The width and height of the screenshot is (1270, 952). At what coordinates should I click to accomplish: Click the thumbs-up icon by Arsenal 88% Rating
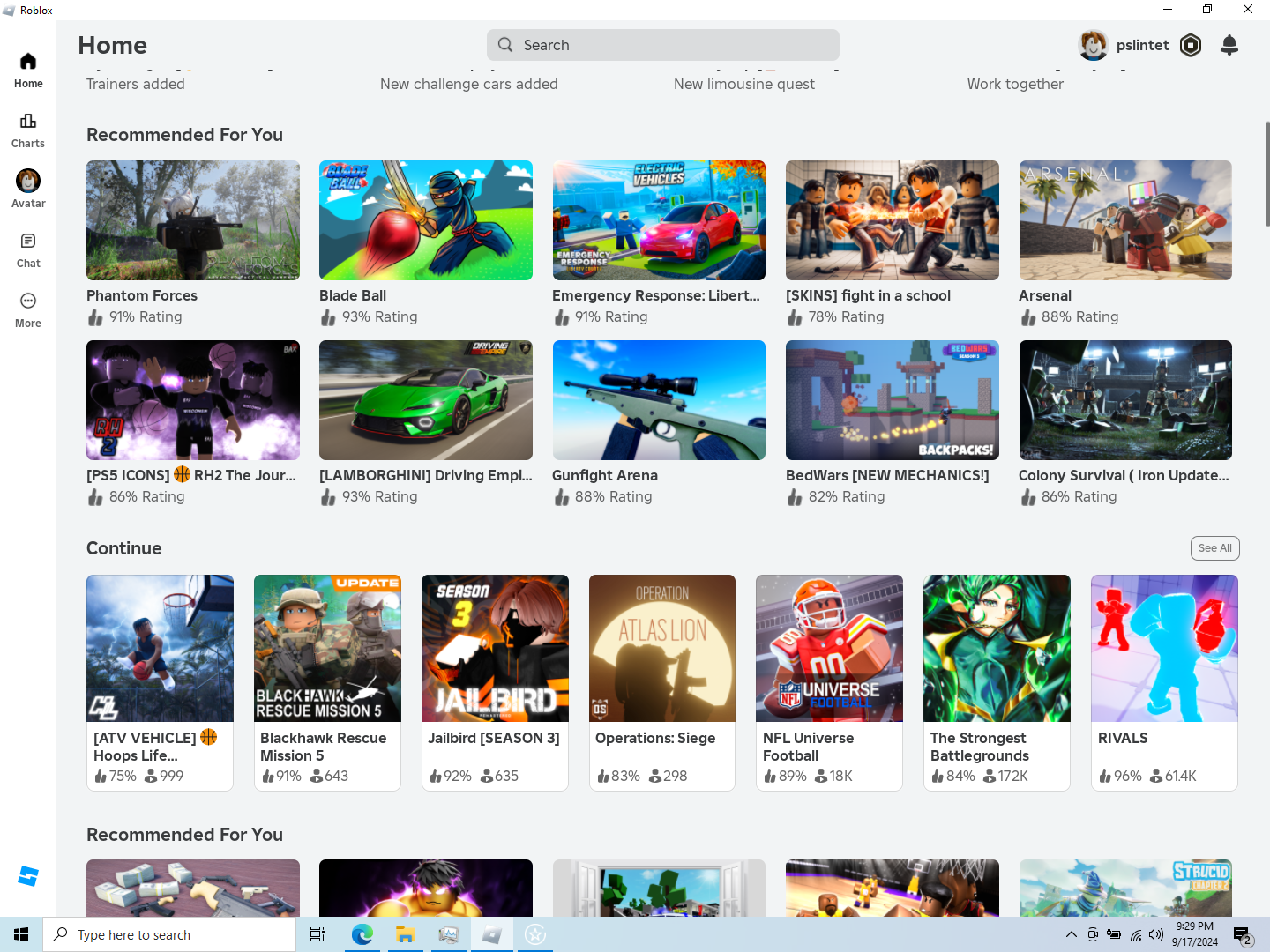1028,317
